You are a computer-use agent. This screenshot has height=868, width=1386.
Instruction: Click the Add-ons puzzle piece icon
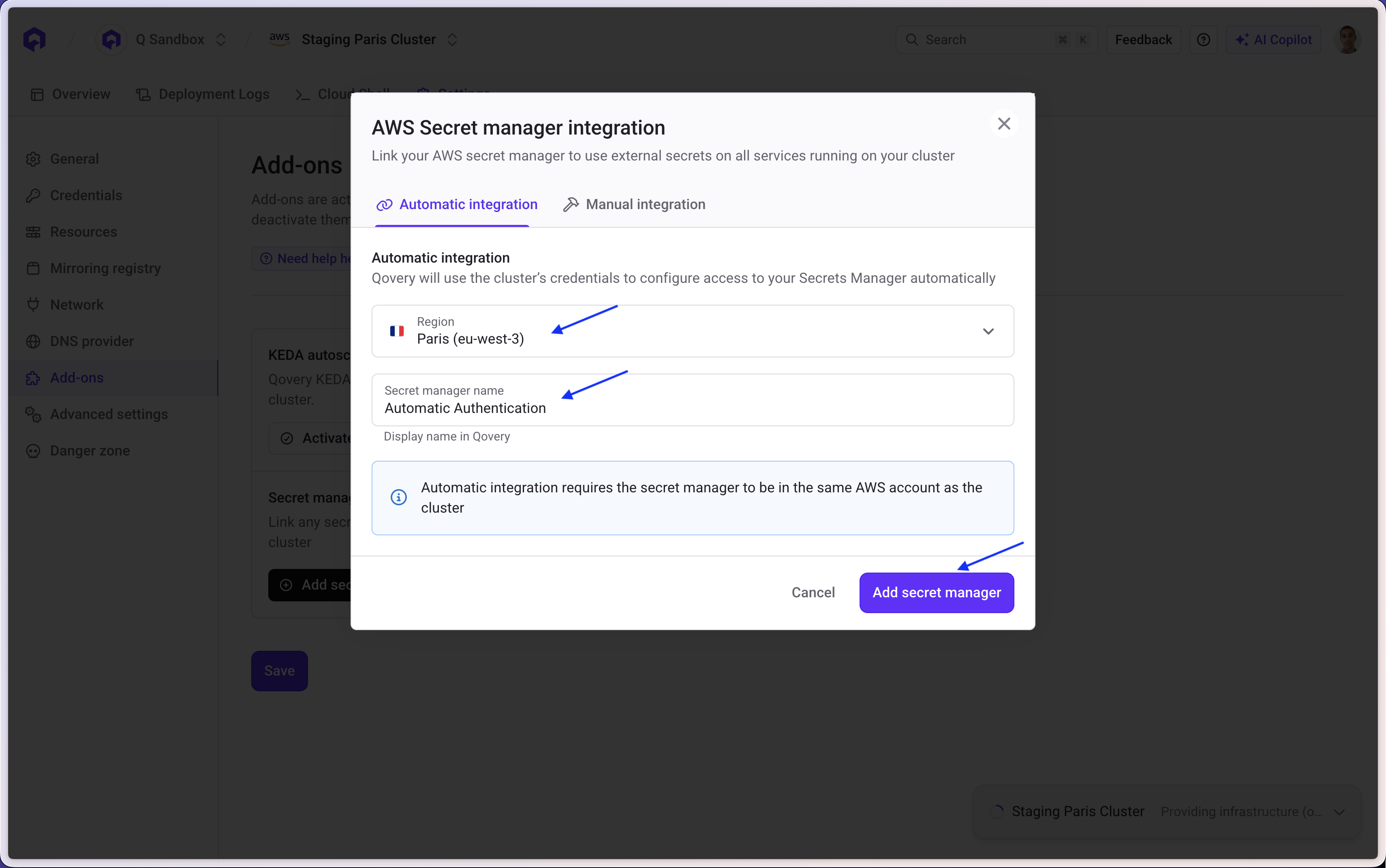tap(33, 378)
